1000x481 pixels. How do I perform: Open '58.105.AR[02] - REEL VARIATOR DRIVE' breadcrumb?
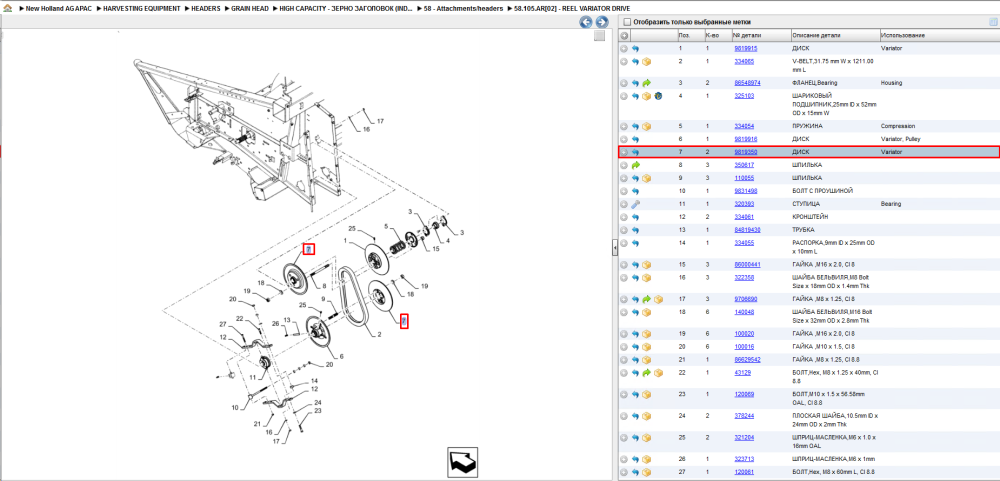pos(572,9)
